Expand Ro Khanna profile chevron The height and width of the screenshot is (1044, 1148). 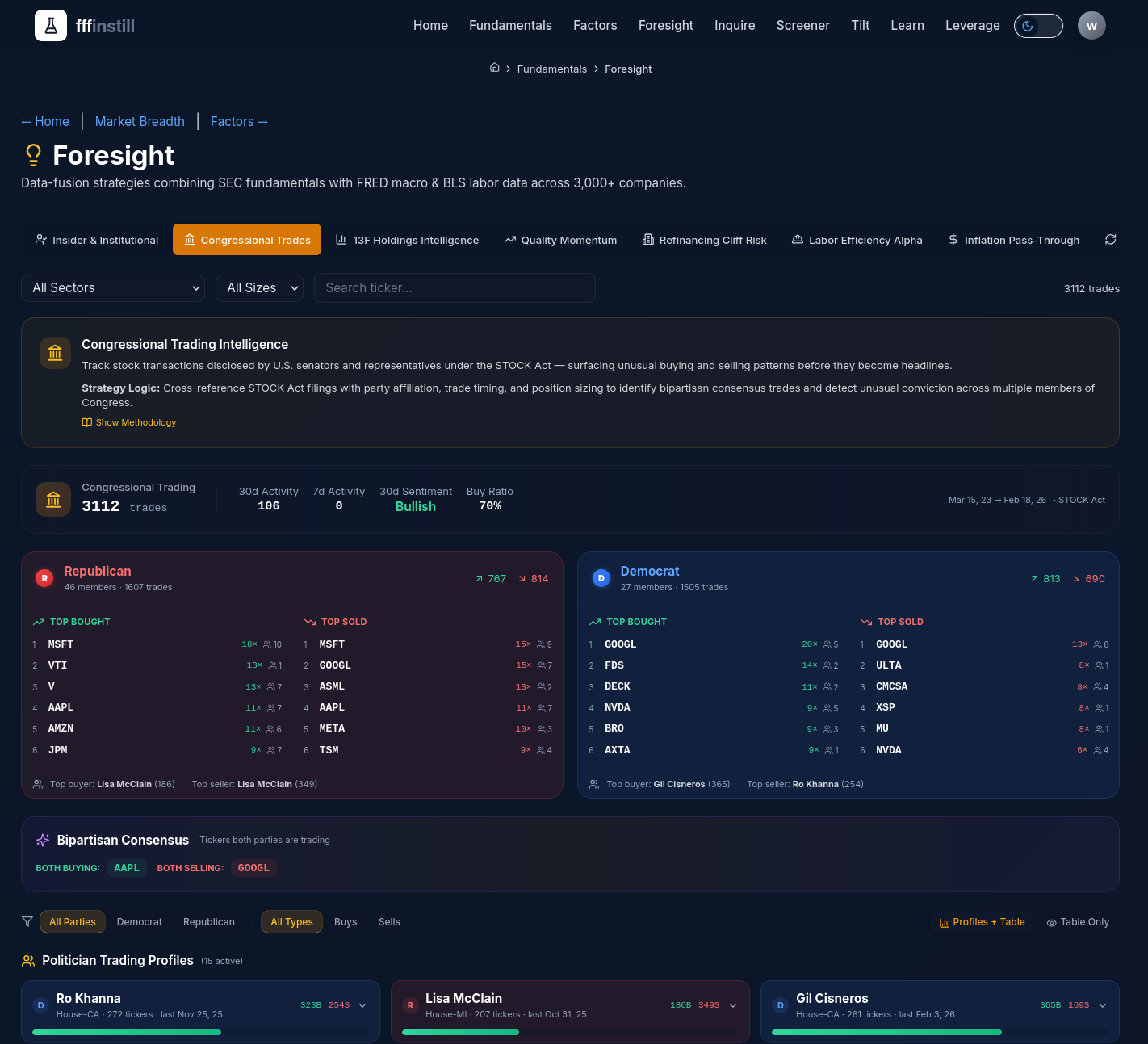[x=362, y=1005]
